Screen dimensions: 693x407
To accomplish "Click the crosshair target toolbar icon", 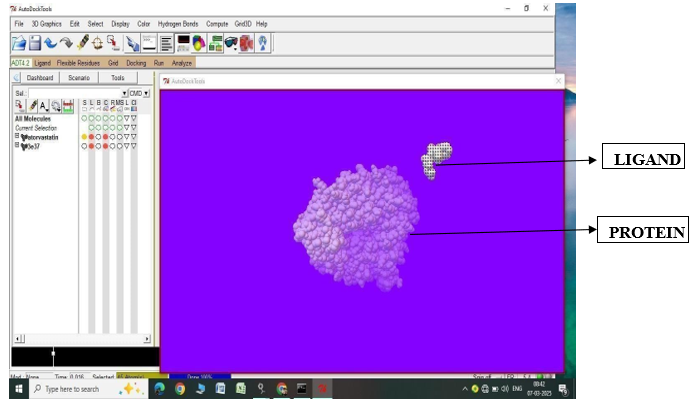I will [x=99, y=43].
